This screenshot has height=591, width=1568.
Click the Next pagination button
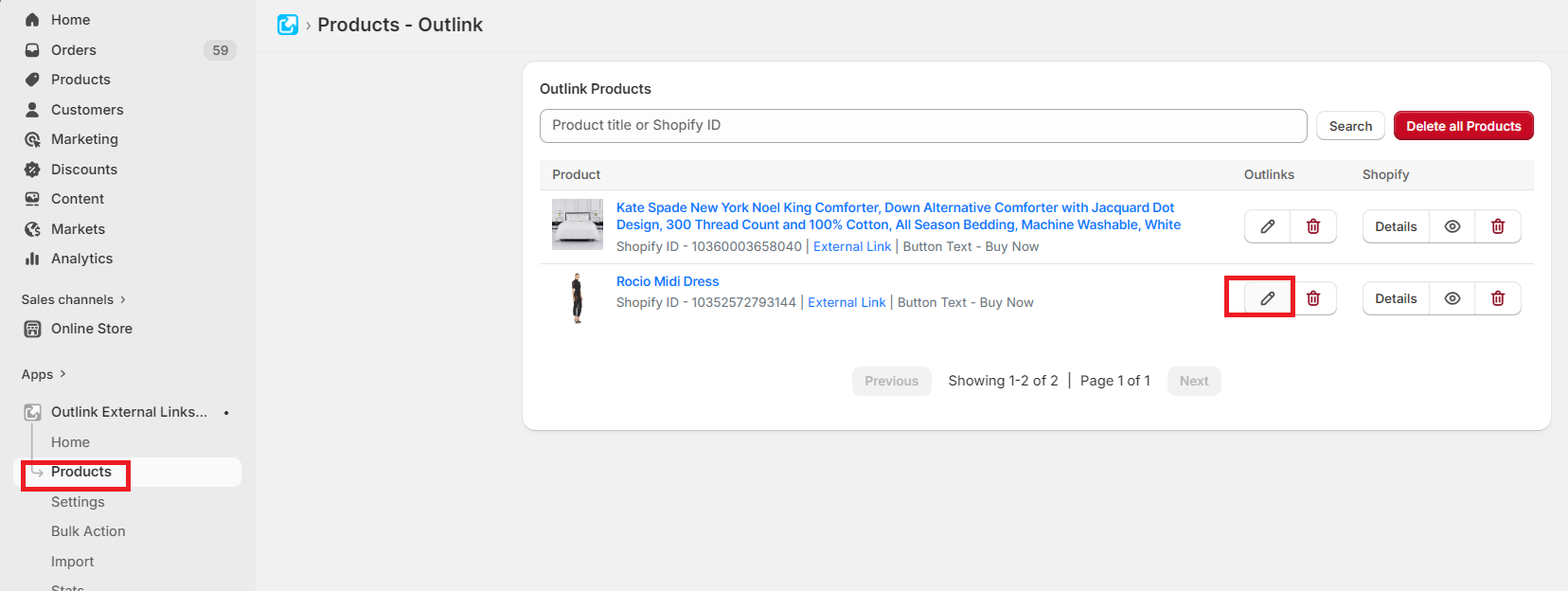[1194, 381]
